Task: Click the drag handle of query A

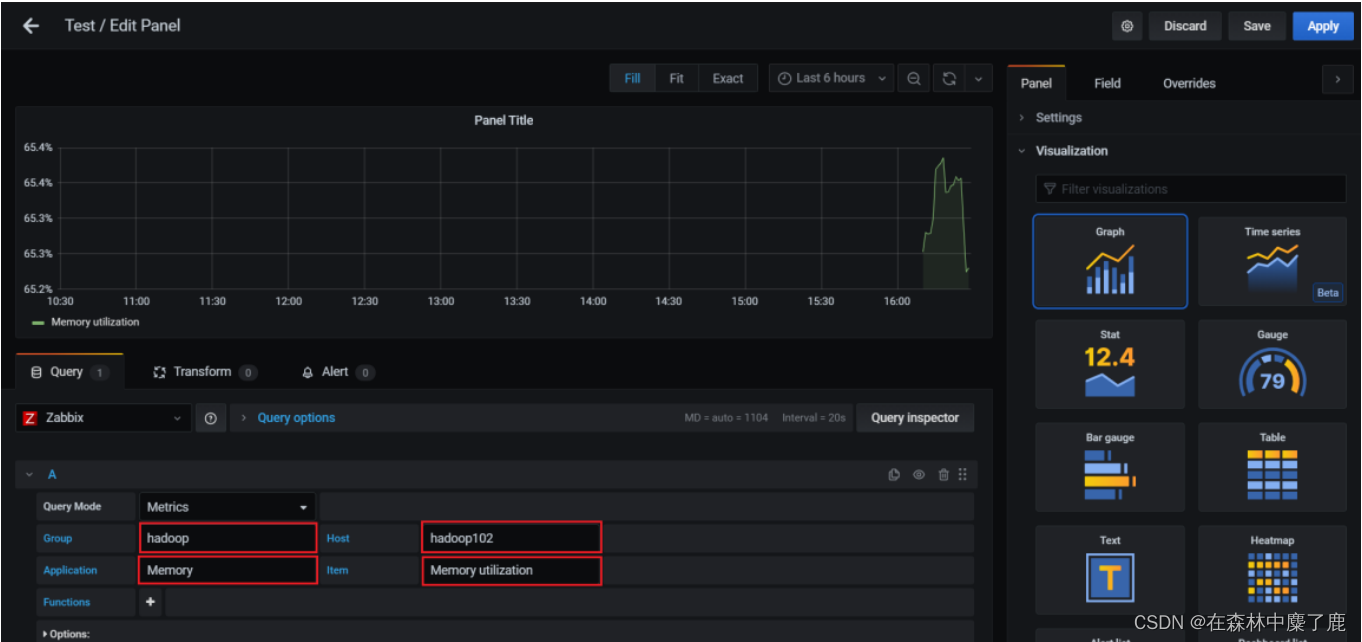Action: click(962, 475)
